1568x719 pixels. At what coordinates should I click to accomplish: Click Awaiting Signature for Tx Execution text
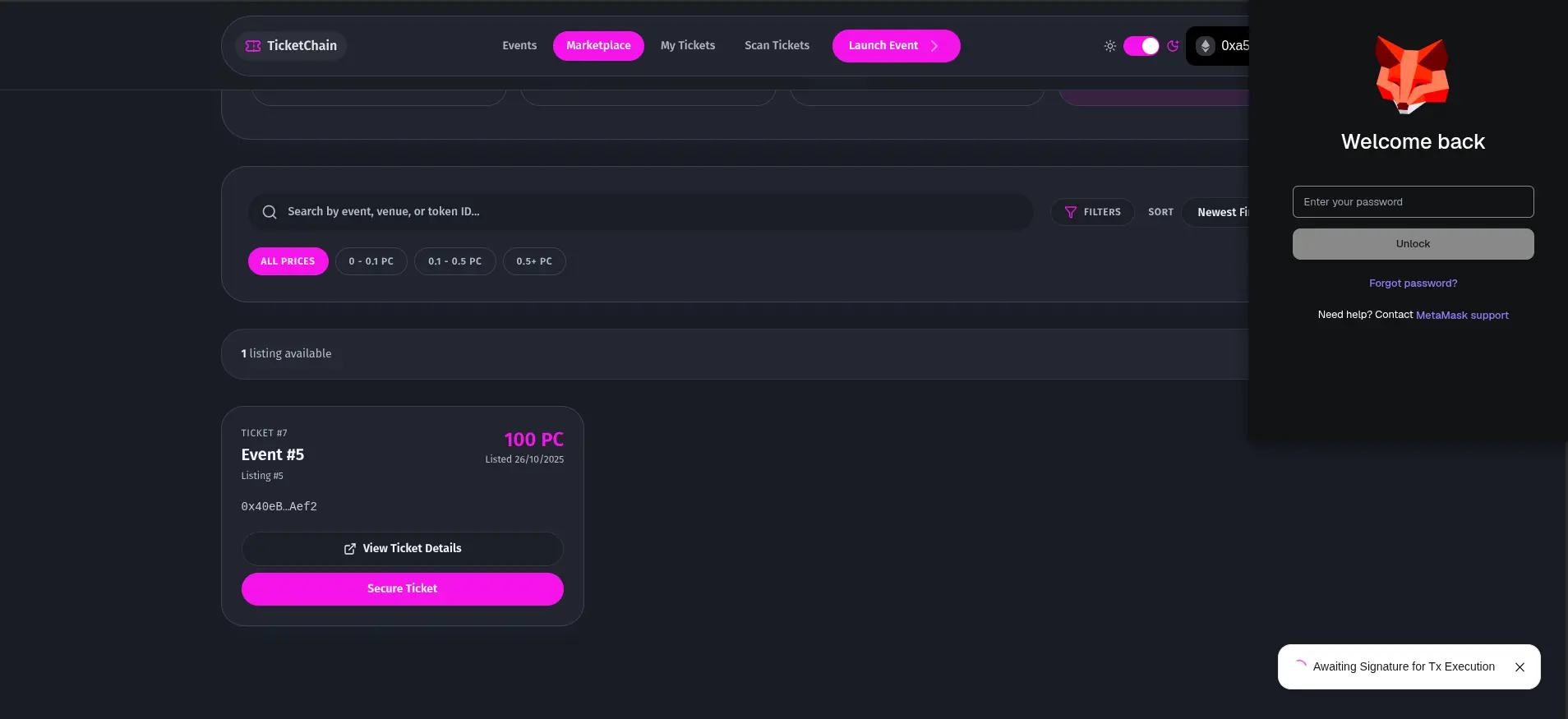(x=1404, y=667)
